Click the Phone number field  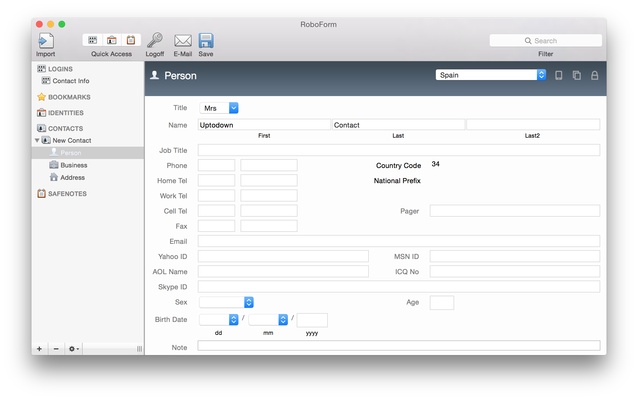click(x=269, y=165)
